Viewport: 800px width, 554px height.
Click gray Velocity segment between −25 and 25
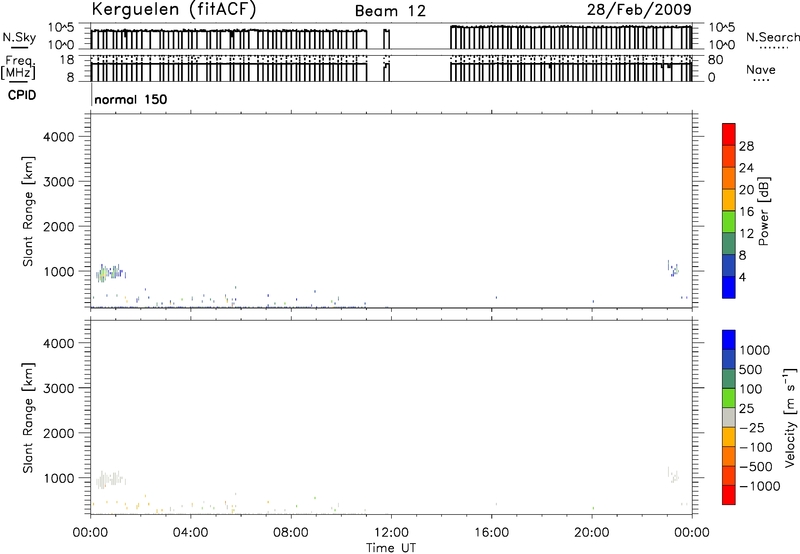pos(729,417)
